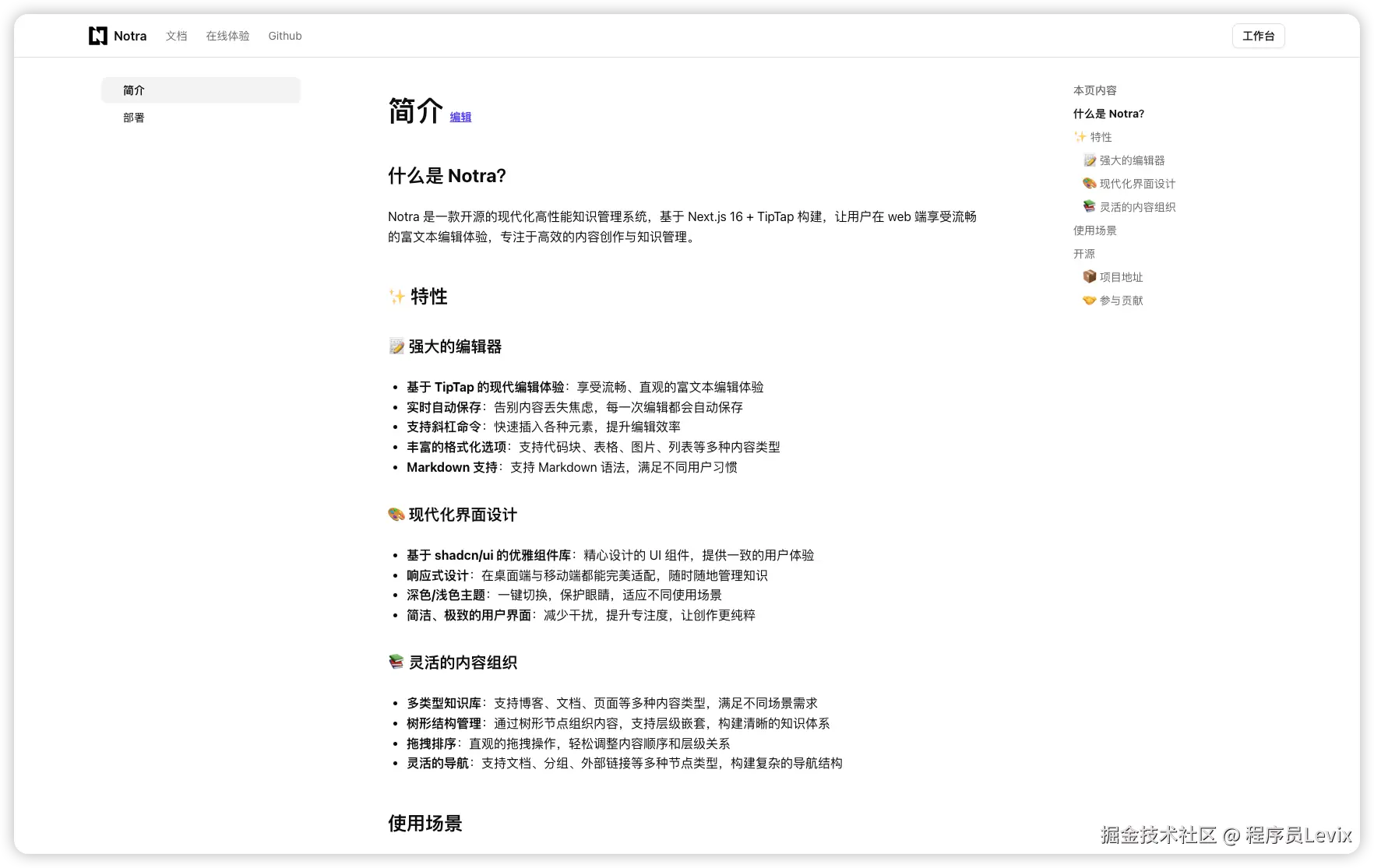Open the 工作台 workspace button
The width and height of the screenshot is (1374, 868).
point(1258,36)
